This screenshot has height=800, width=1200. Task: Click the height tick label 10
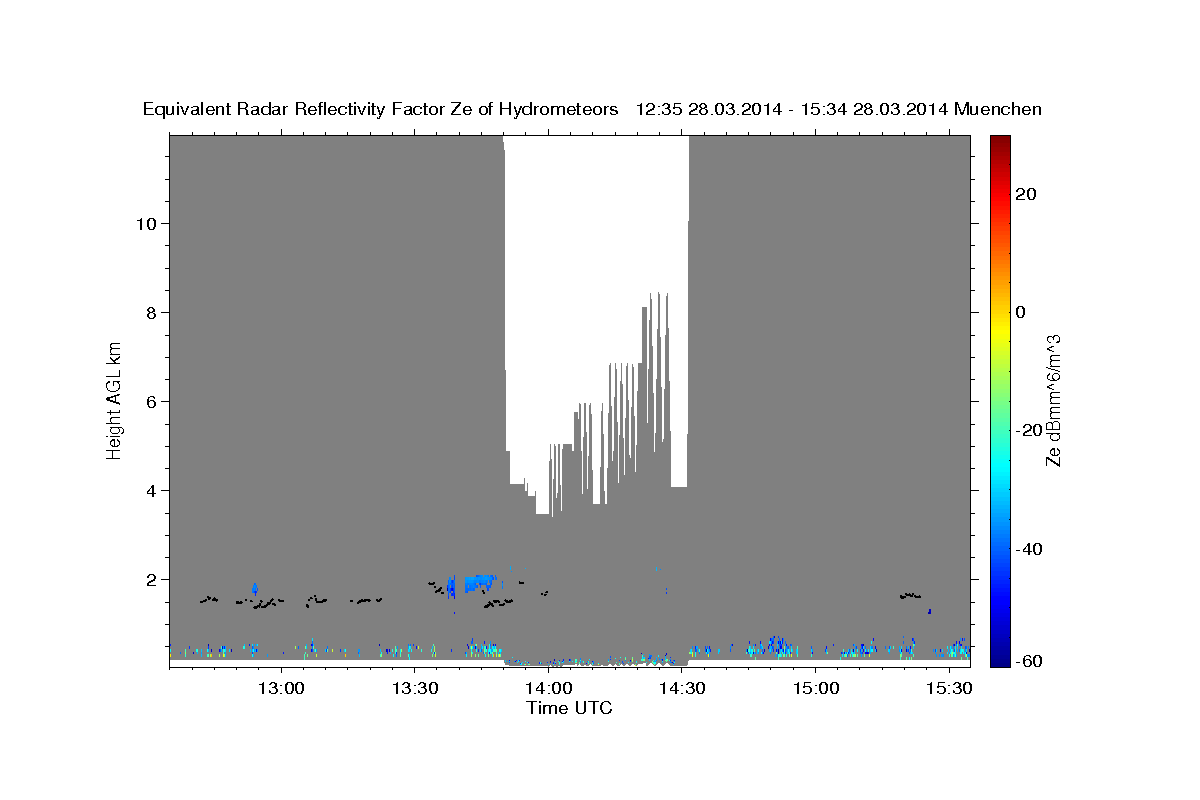147,223
